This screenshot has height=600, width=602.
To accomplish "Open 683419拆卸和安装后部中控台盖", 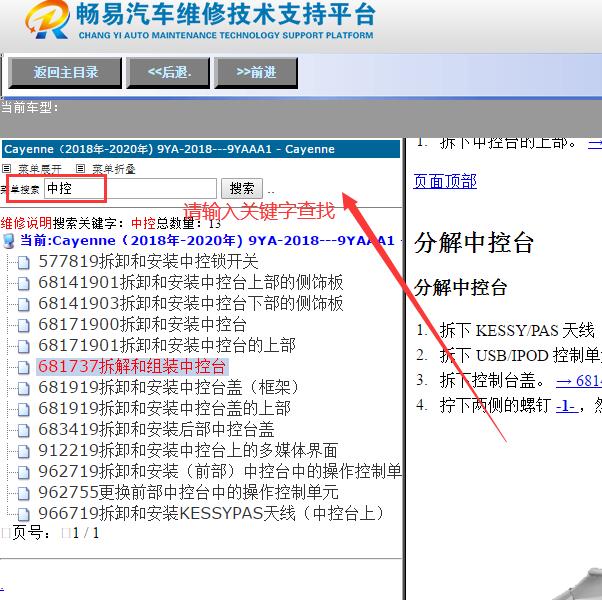I will point(156,429).
